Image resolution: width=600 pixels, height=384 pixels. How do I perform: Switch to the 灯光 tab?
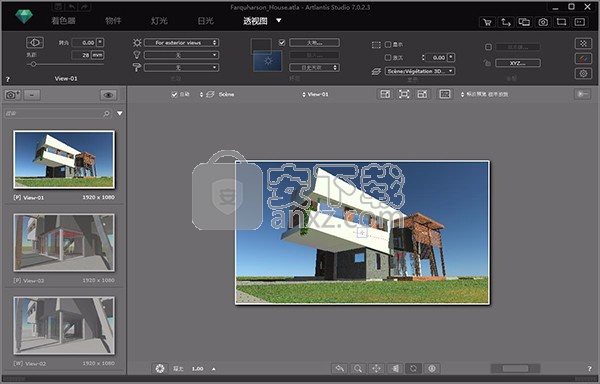pos(159,20)
